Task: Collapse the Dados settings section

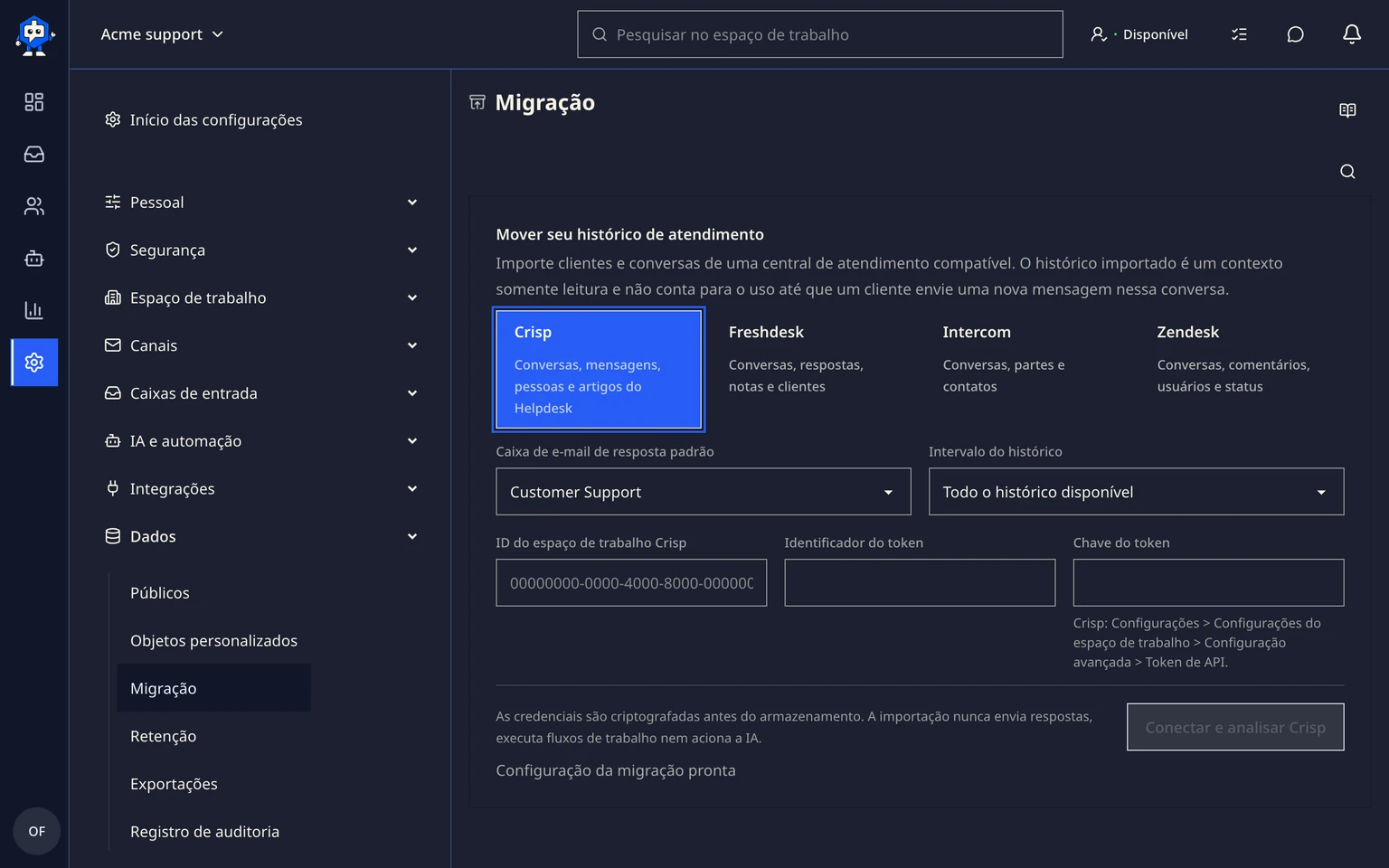Action: [x=261, y=537]
